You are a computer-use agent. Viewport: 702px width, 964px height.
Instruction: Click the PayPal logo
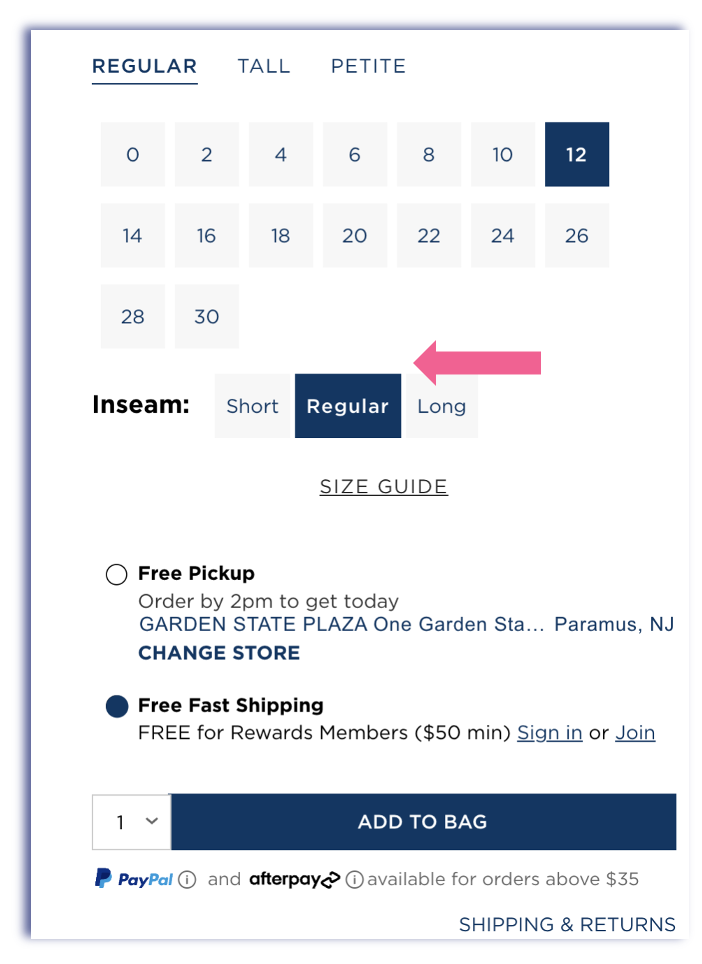134,879
